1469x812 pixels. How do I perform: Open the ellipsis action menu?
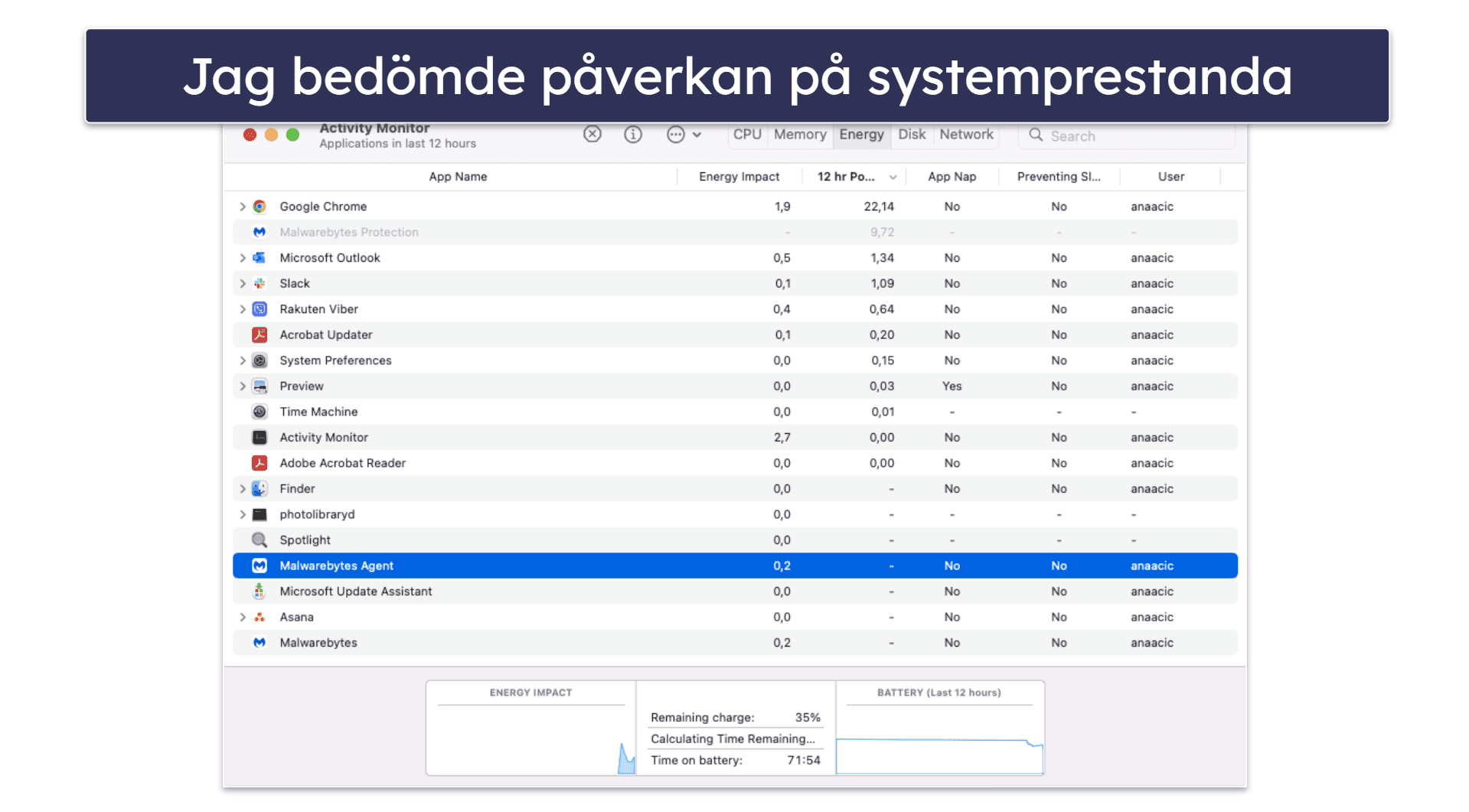pos(684,135)
